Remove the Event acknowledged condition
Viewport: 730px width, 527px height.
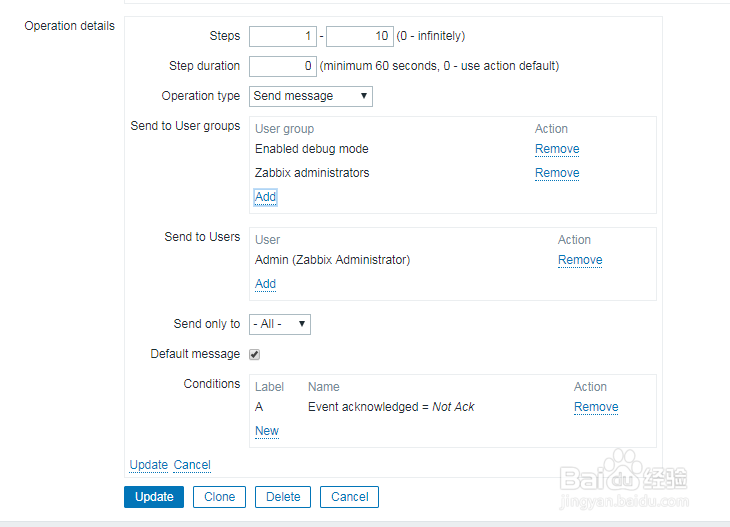pos(596,407)
